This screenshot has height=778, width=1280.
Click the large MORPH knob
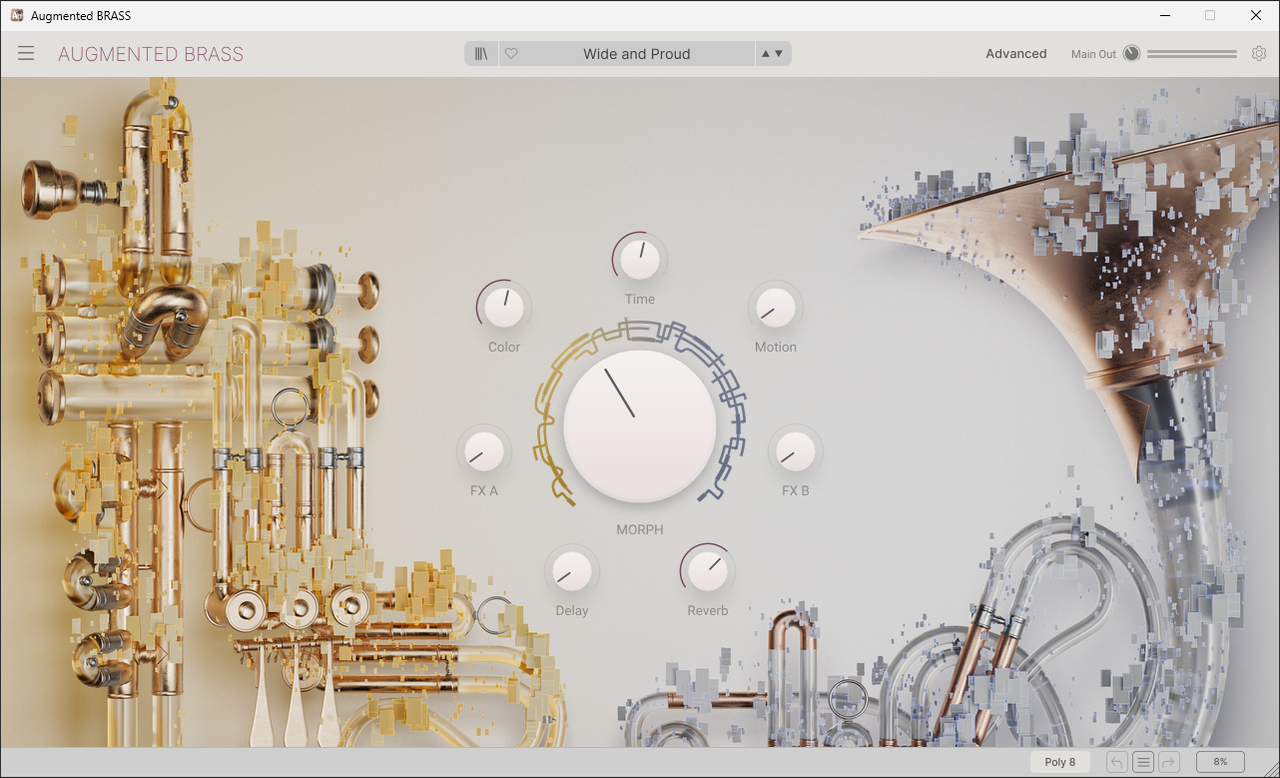coord(640,426)
